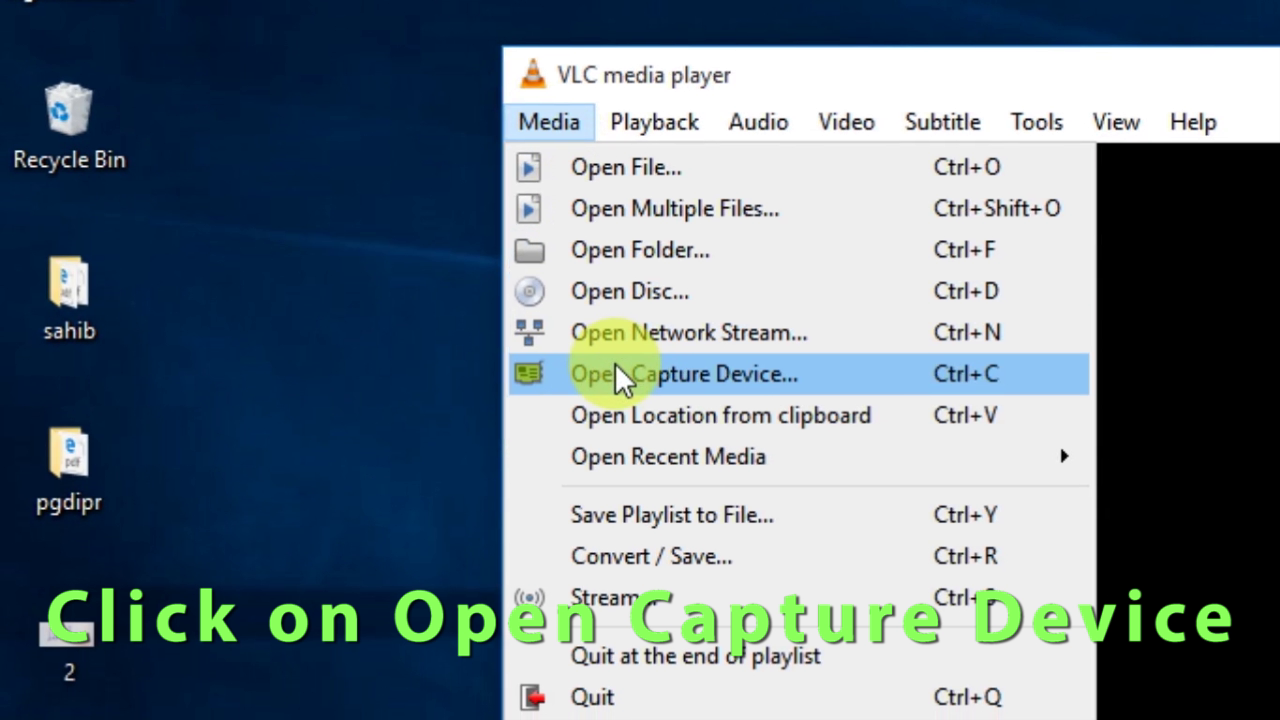Open the Playback menu
1280x720 pixels.
tap(655, 122)
